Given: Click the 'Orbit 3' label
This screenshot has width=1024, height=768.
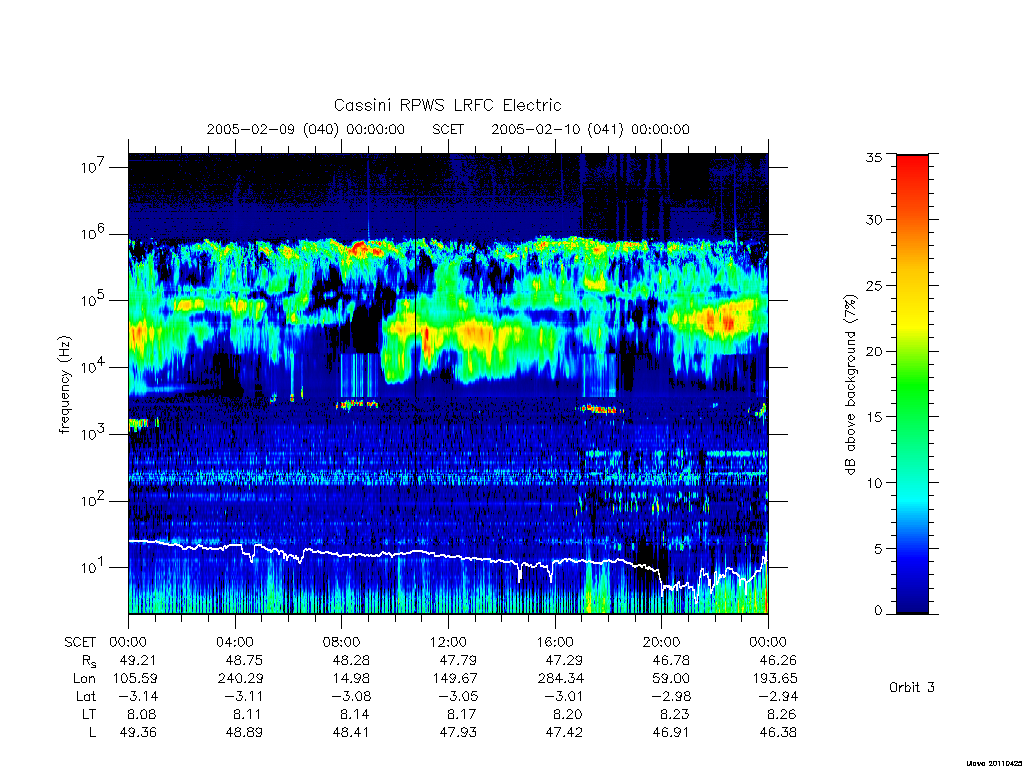Looking at the screenshot, I should [912, 687].
